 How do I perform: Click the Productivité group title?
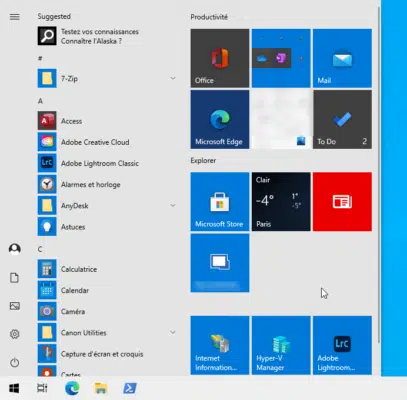coord(209,17)
